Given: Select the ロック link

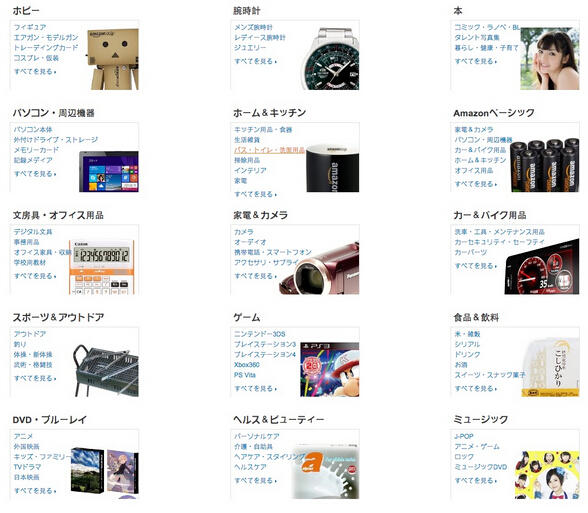Looking at the screenshot, I should click(464, 456).
